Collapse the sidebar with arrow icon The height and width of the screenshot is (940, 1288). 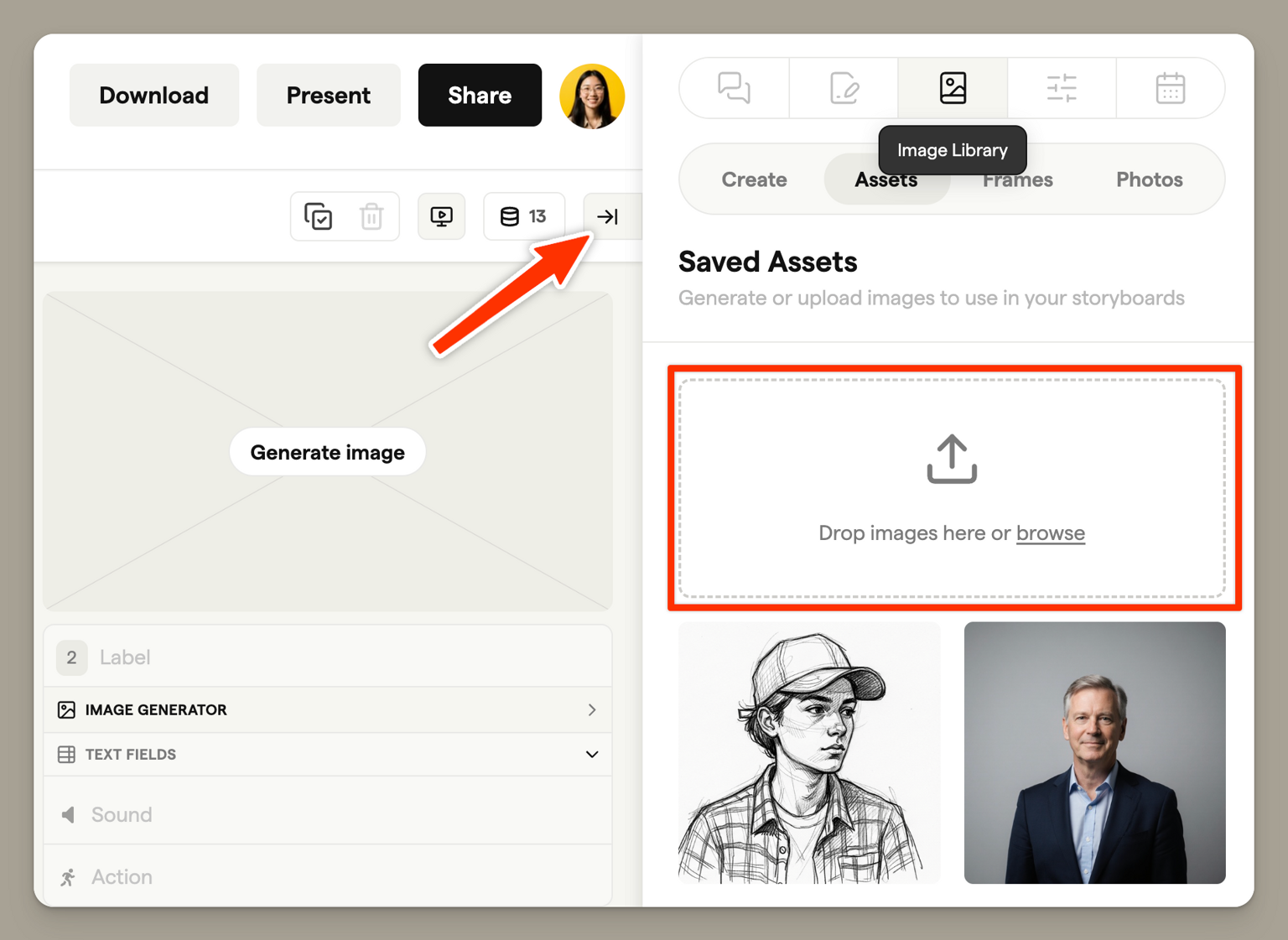tap(608, 216)
